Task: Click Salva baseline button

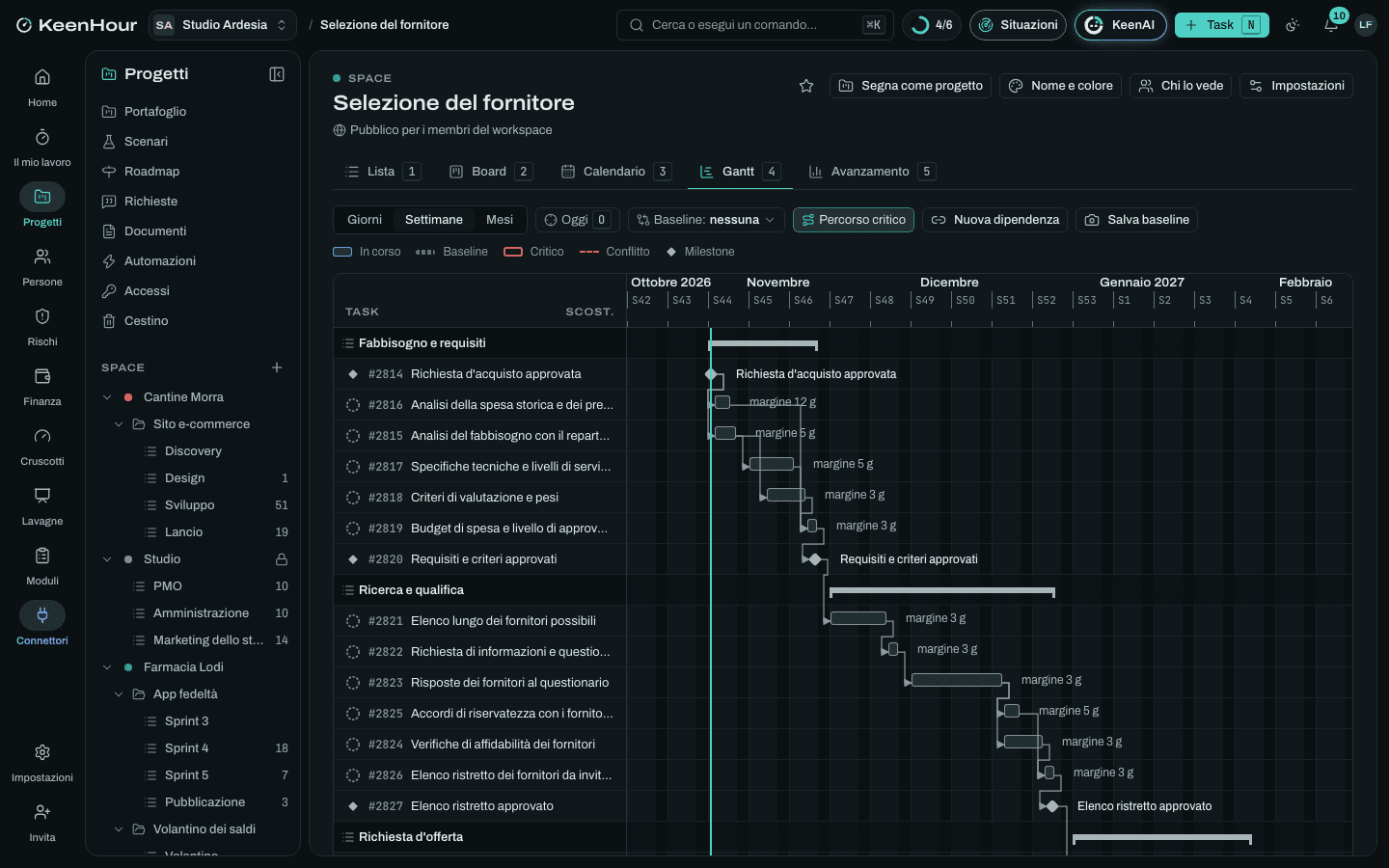Action: (x=1137, y=220)
